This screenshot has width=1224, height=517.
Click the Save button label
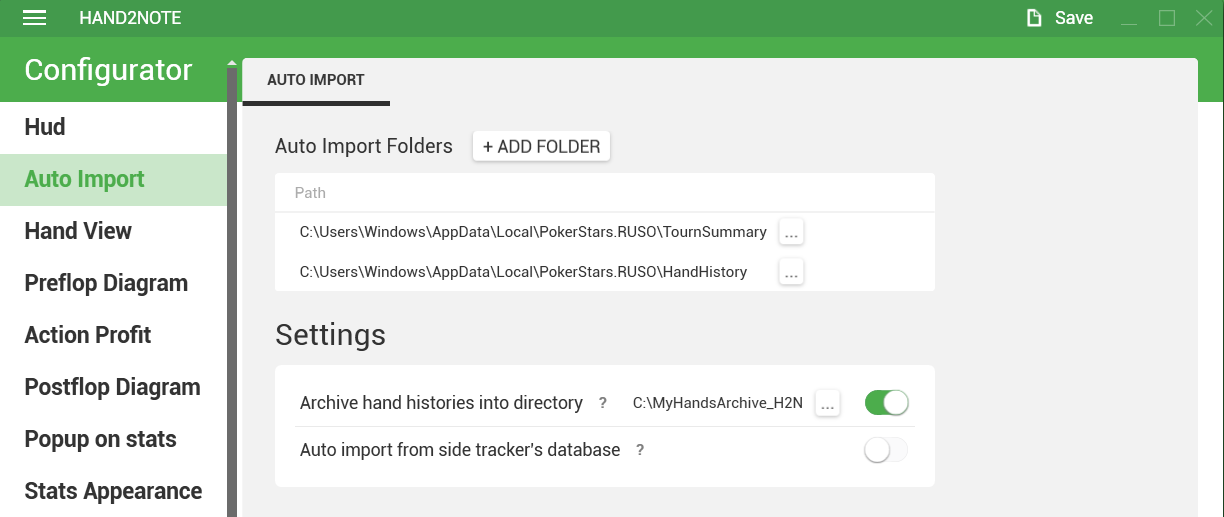(x=1074, y=18)
